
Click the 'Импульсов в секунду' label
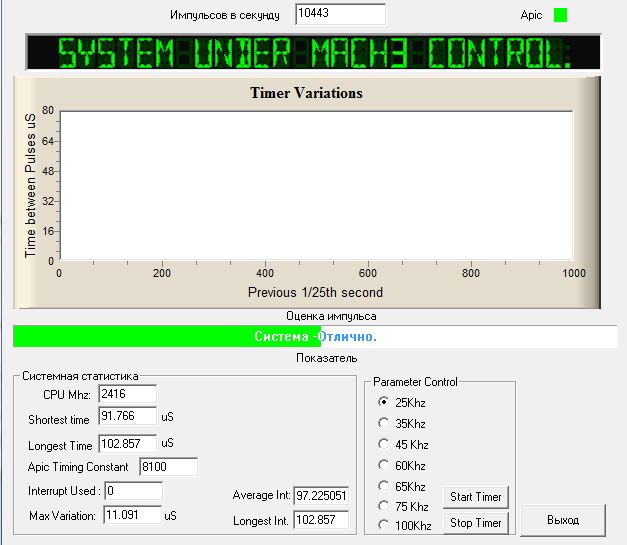click(225, 15)
